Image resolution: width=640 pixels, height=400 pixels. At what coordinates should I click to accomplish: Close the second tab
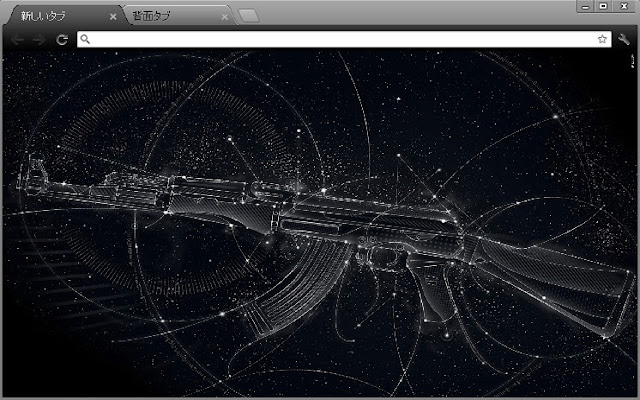click(224, 17)
